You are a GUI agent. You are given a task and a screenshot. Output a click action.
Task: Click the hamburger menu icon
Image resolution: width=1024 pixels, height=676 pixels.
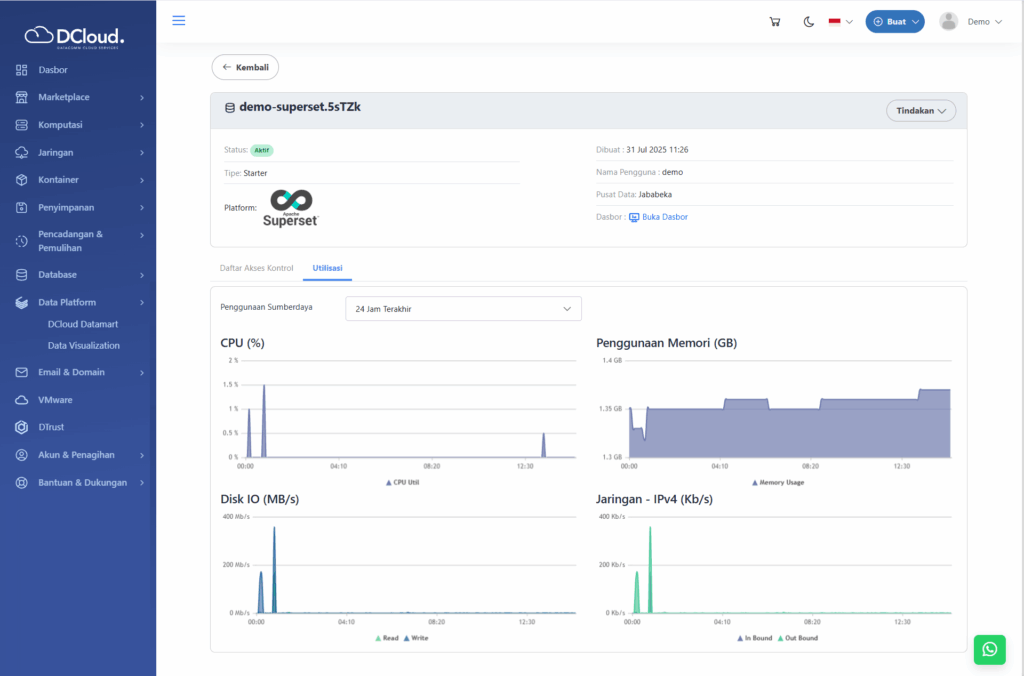[179, 21]
